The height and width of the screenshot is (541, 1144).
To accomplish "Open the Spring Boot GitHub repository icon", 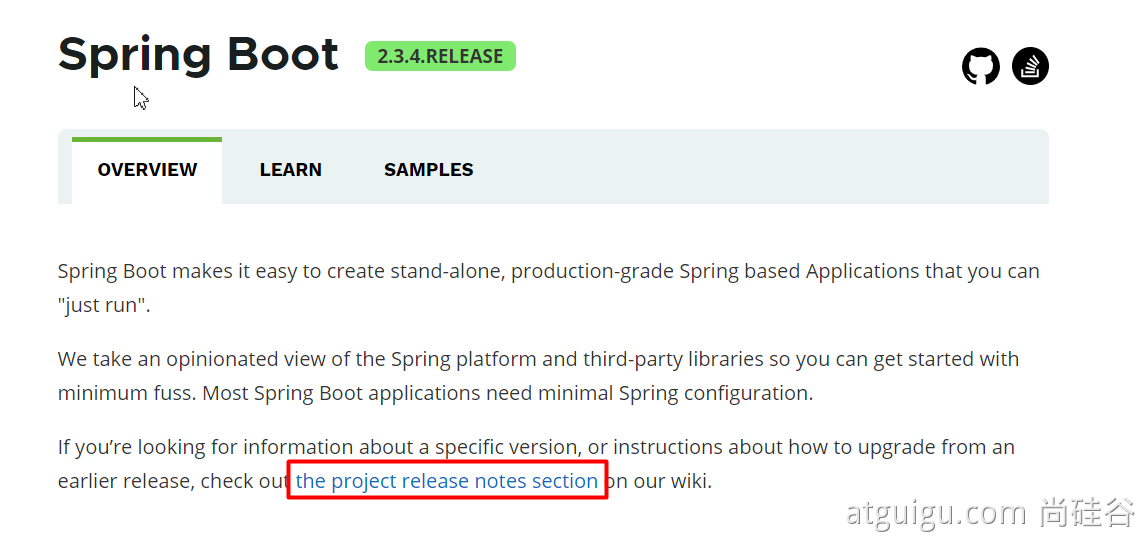I will (x=980, y=67).
